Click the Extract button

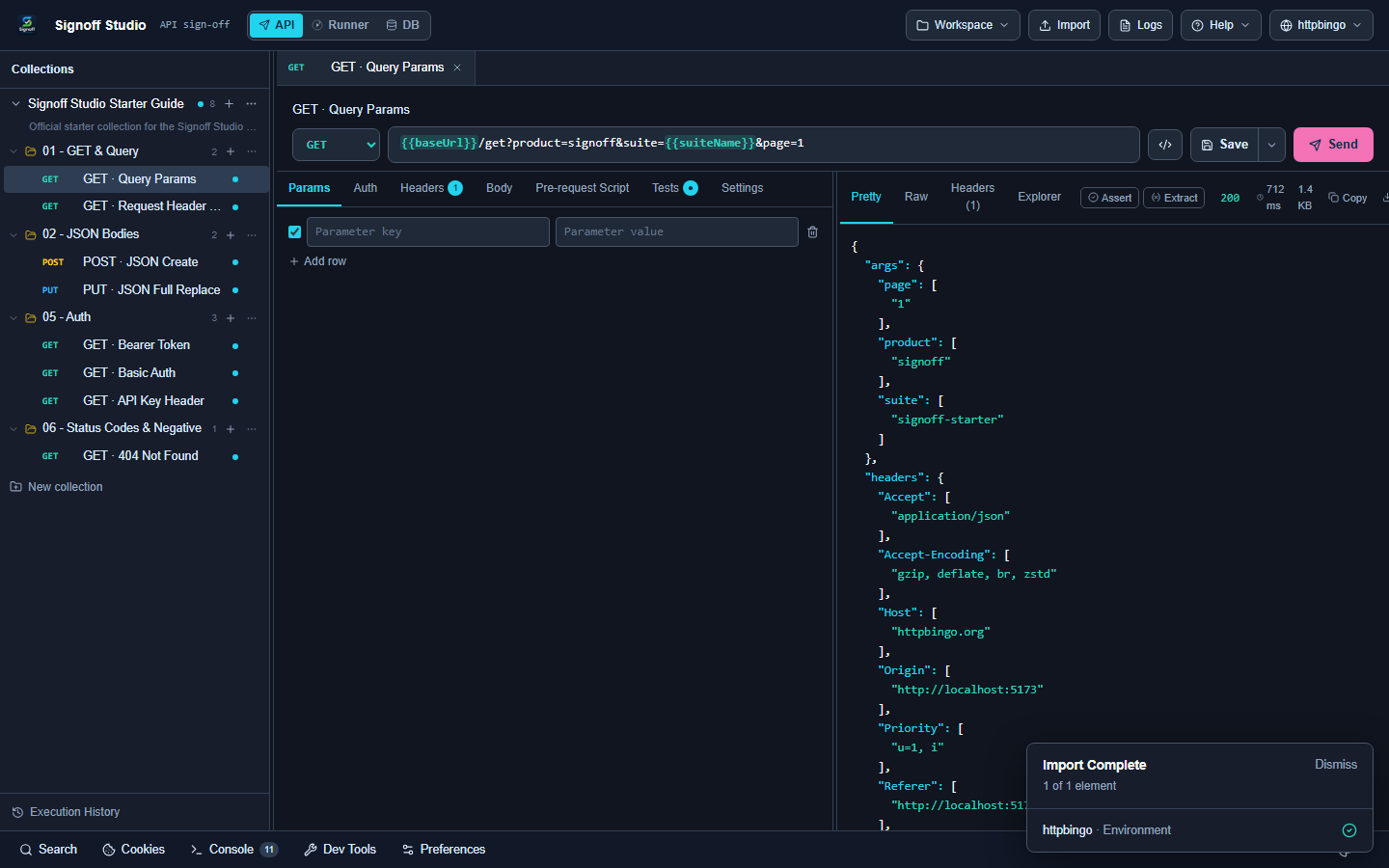pos(1174,198)
